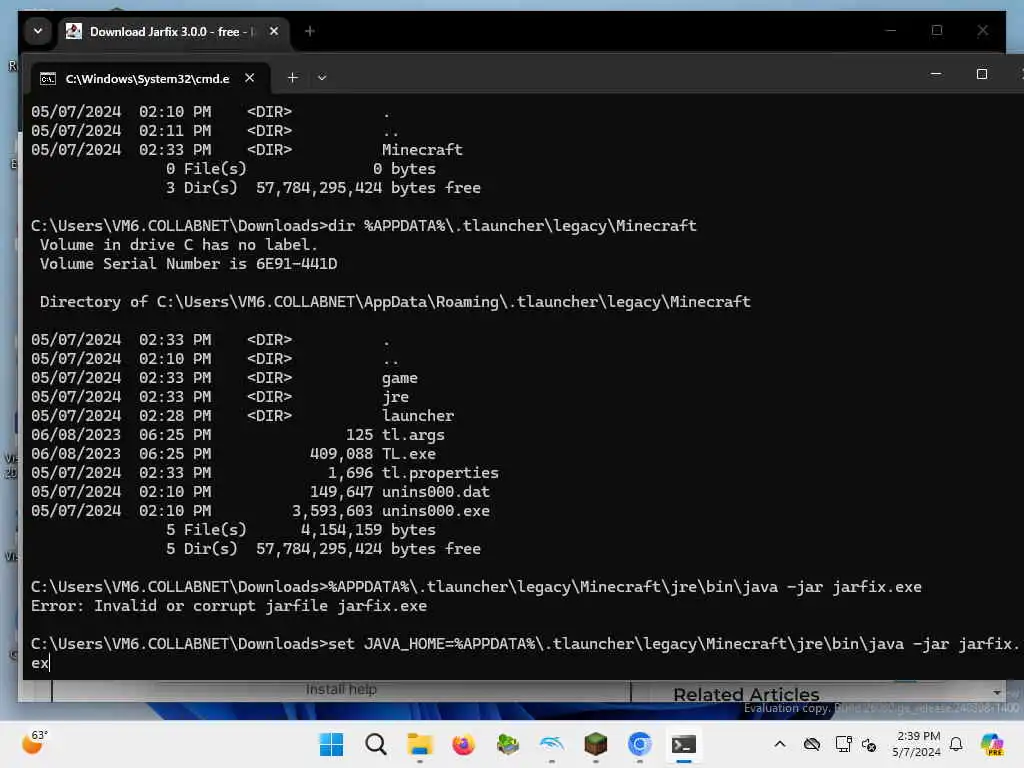Open a new browser tab
1024x768 pixels.
click(x=310, y=31)
